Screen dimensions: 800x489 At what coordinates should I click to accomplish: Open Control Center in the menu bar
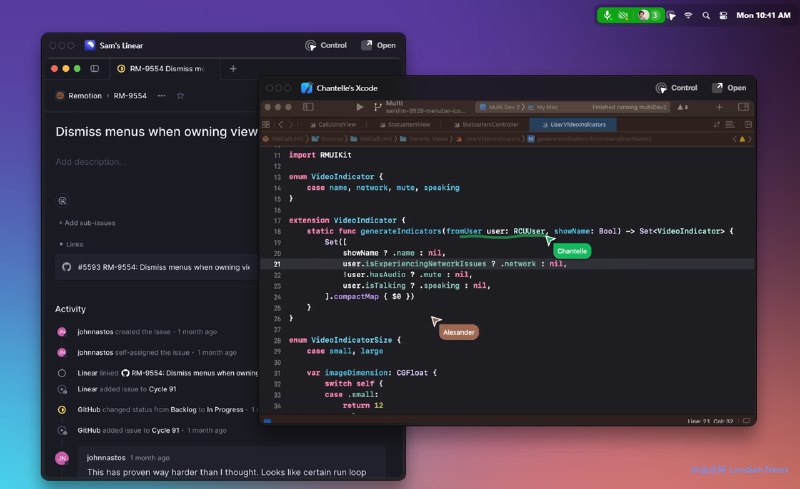pos(723,15)
